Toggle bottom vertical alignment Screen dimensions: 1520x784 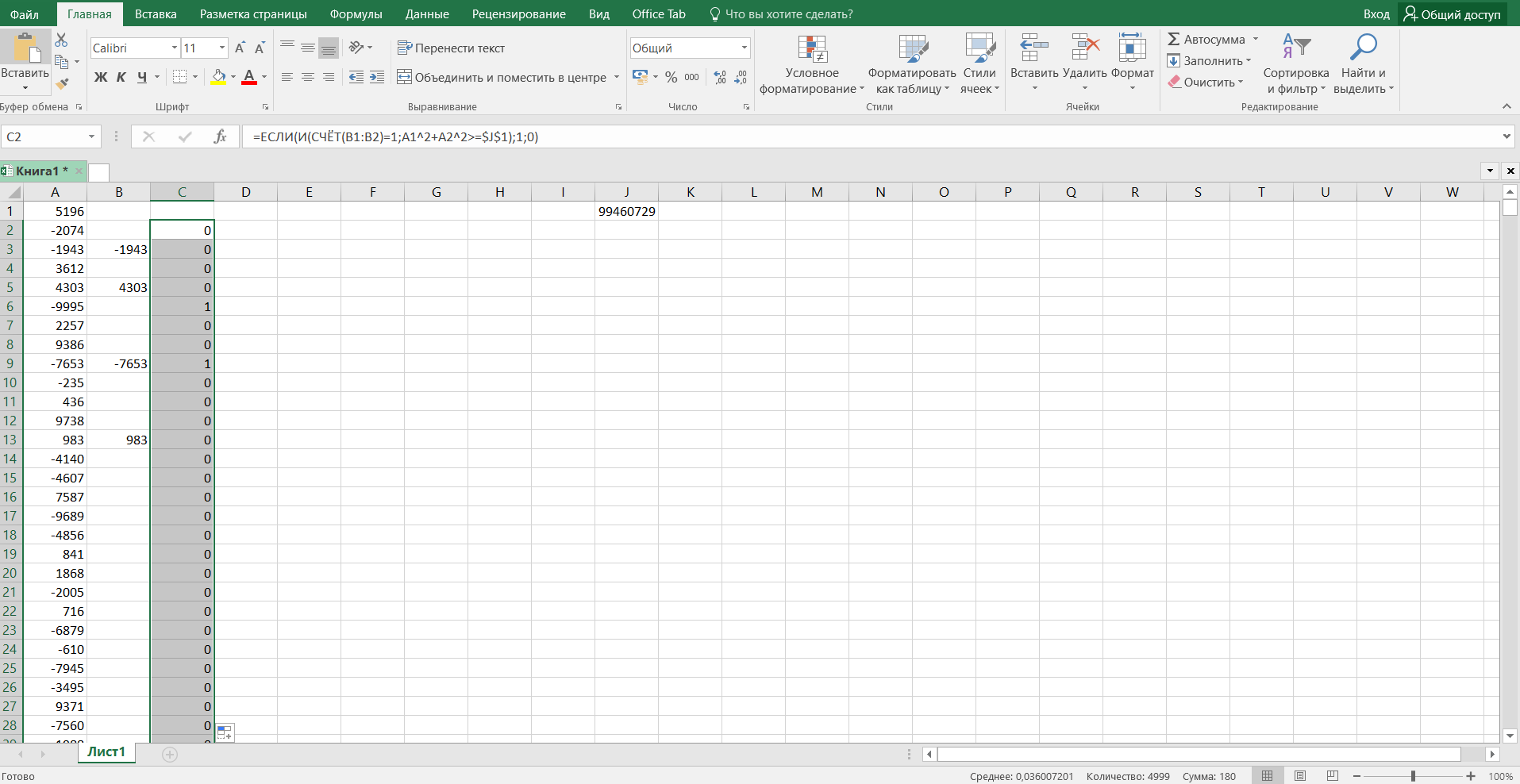[x=329, y=48]
